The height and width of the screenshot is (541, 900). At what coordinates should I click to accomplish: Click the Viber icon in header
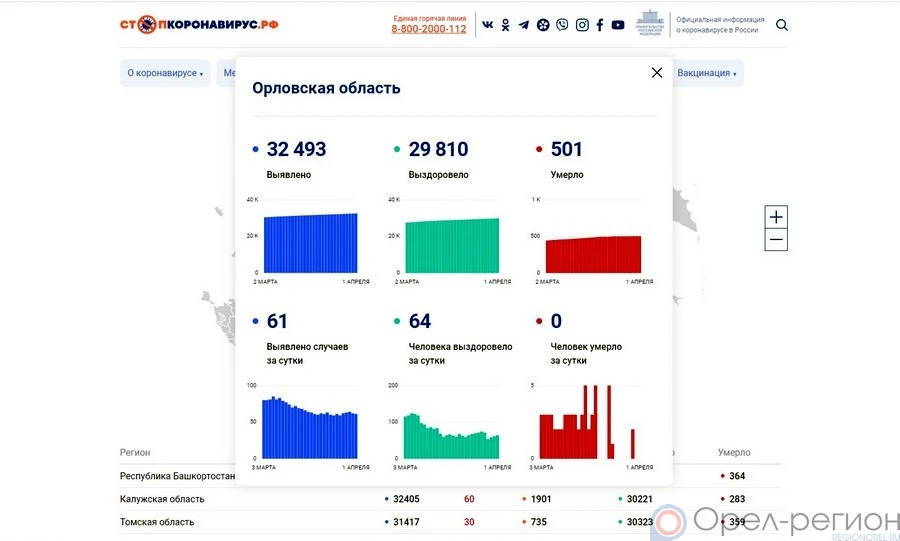click(x=562, y=25)
